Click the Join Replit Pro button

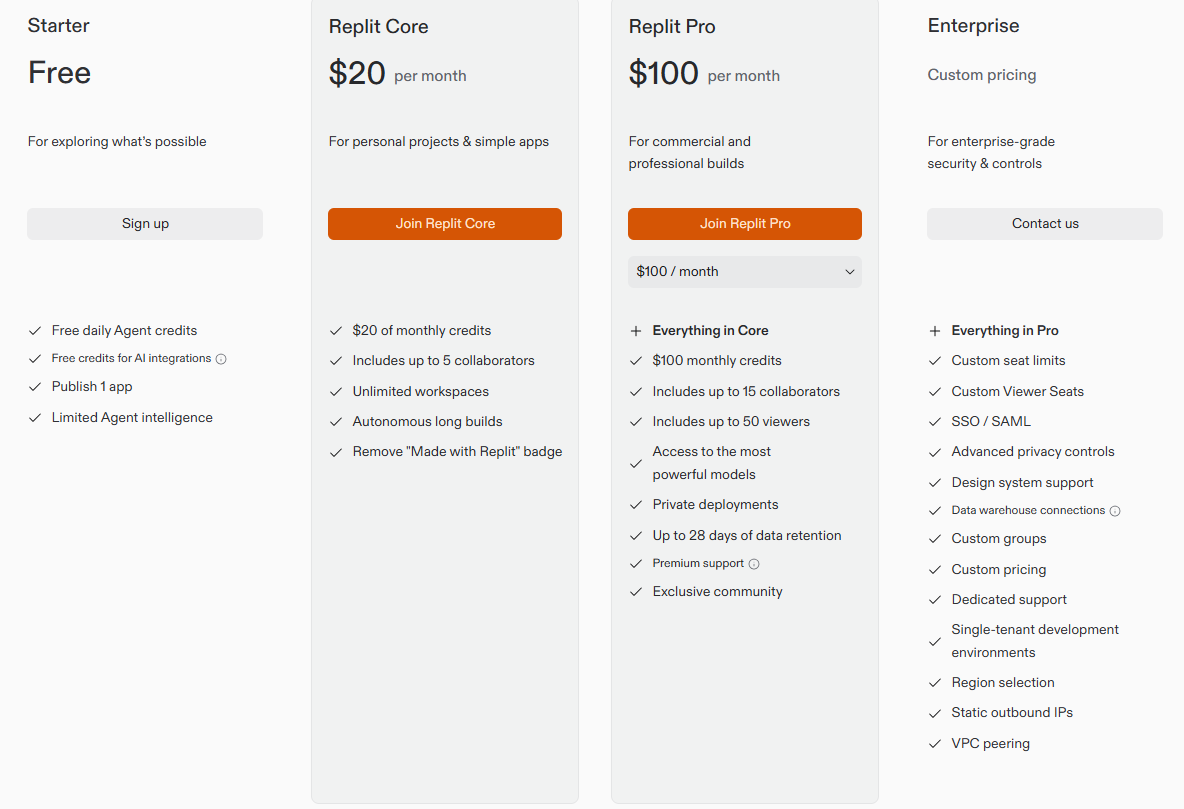(x=745, y=224)
